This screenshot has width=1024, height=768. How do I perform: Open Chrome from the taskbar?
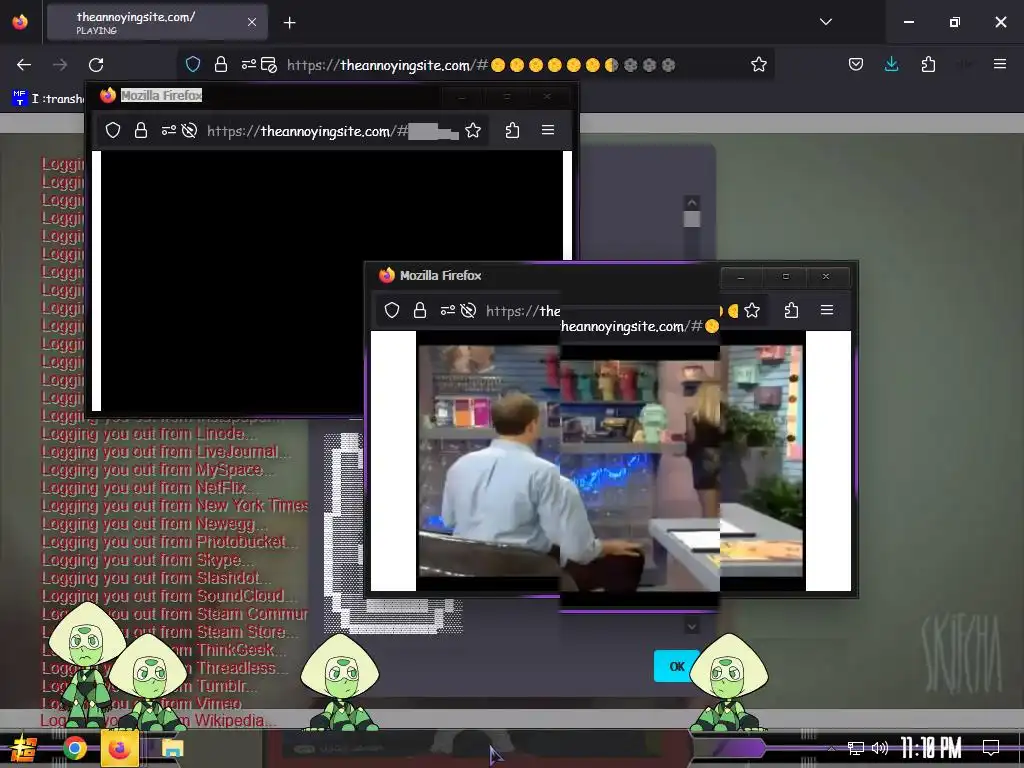(x=75, y=748)
